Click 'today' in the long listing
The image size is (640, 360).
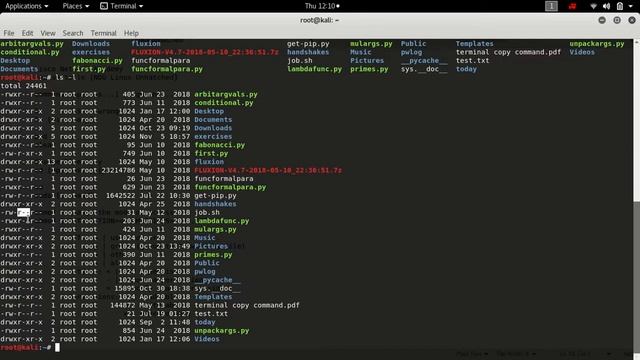click(205, 322)
